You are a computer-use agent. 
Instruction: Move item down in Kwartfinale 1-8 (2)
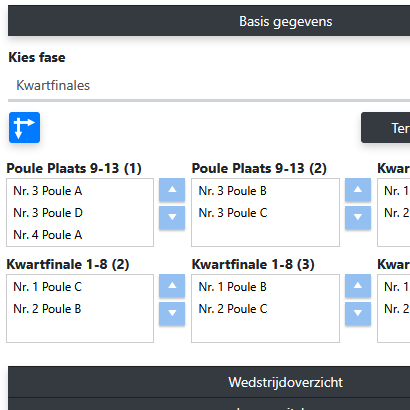(172, 313)
